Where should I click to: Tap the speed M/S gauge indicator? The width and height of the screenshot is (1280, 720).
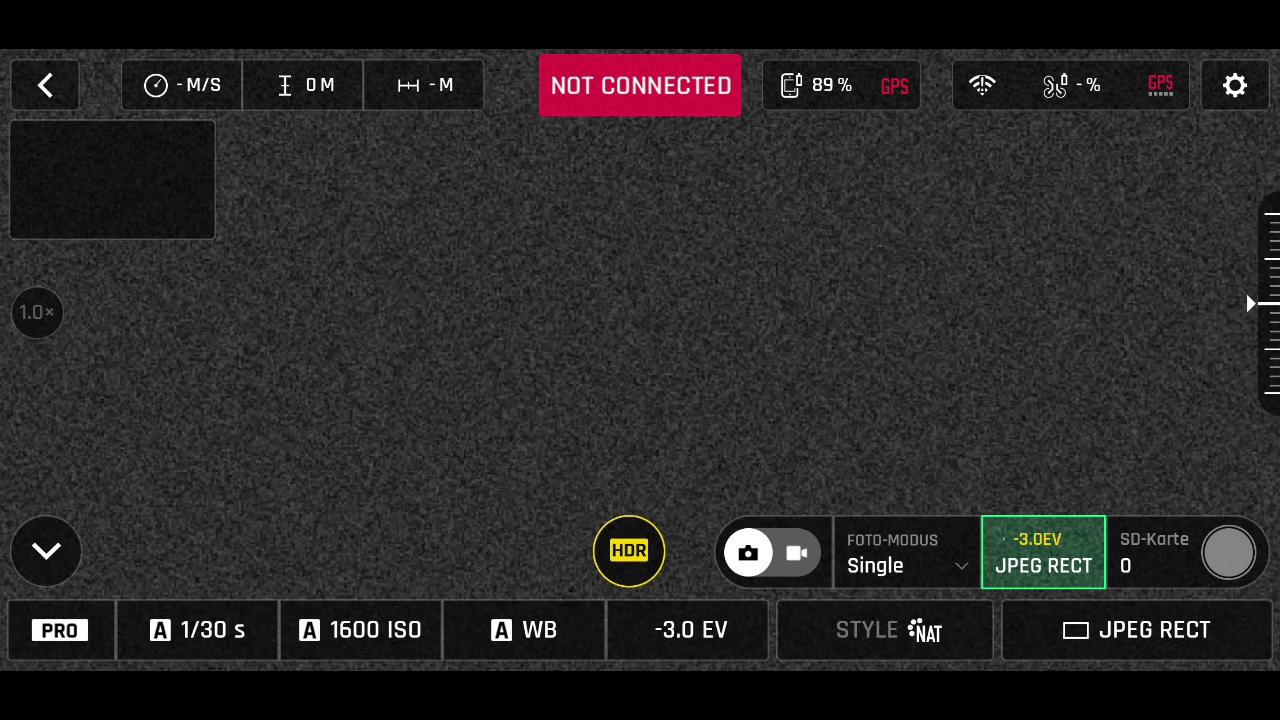(x=182, y=85)
